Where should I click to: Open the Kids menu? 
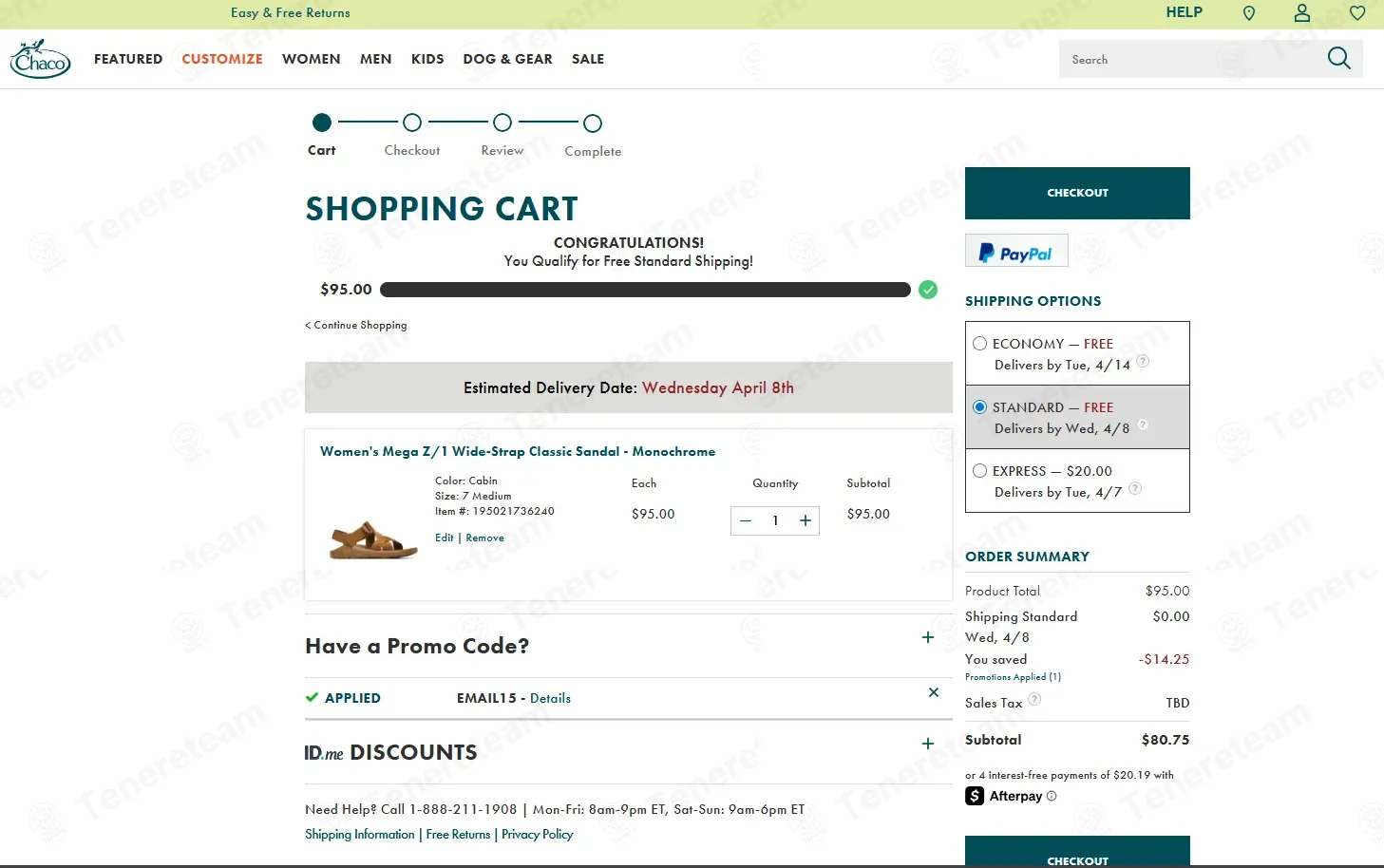click(x=427, y=59)
